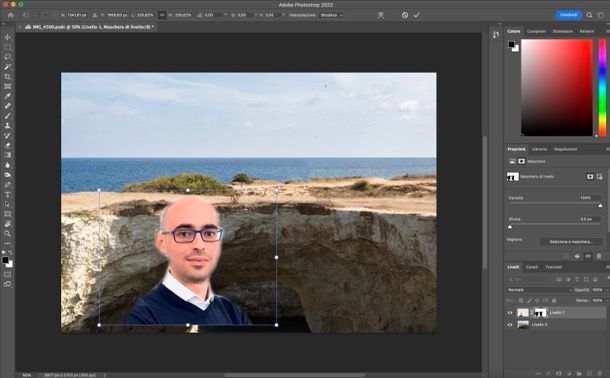Switch to the Sfumature tab

coord(563,31)
